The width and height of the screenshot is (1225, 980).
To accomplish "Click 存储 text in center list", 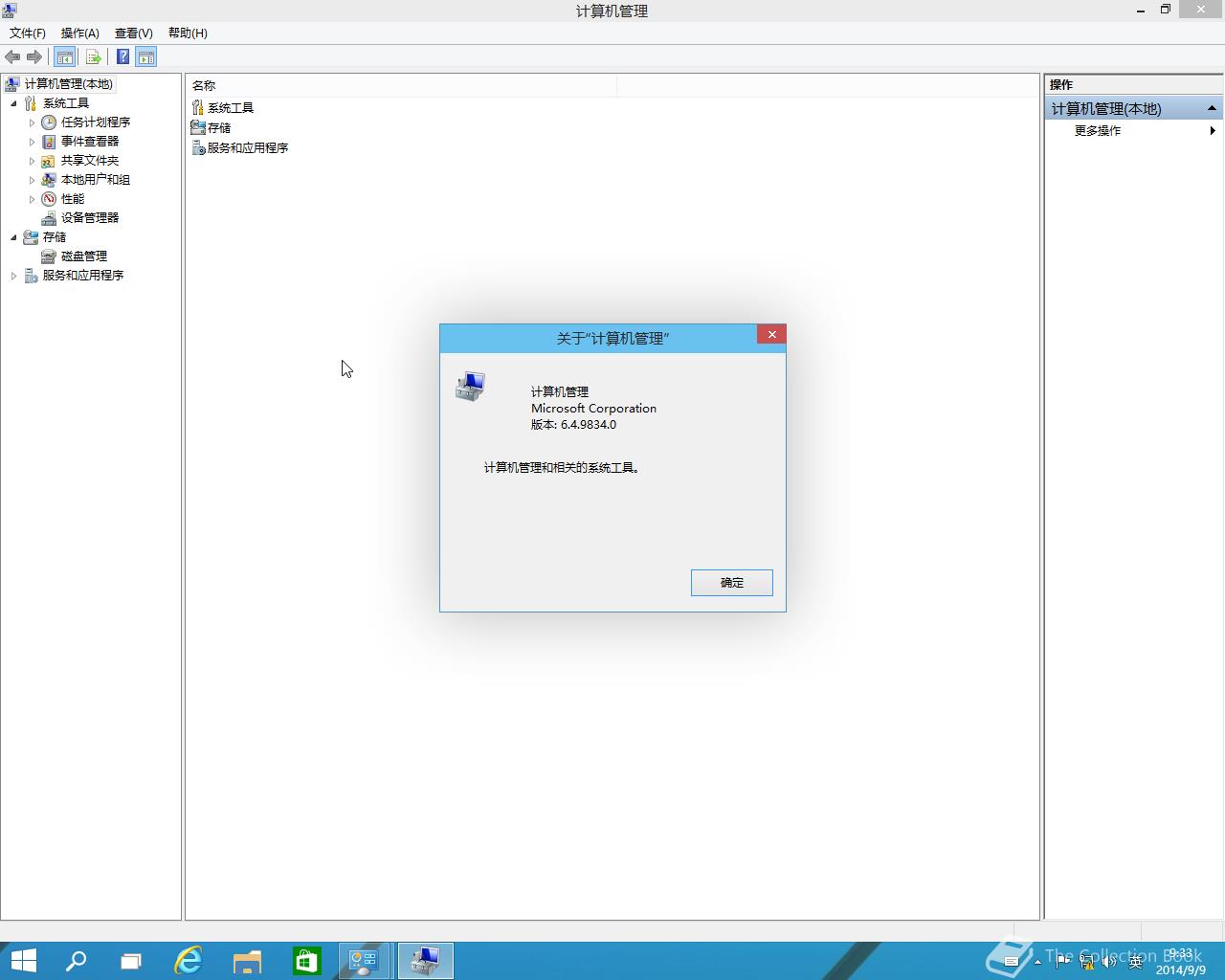I will point(219,128).
